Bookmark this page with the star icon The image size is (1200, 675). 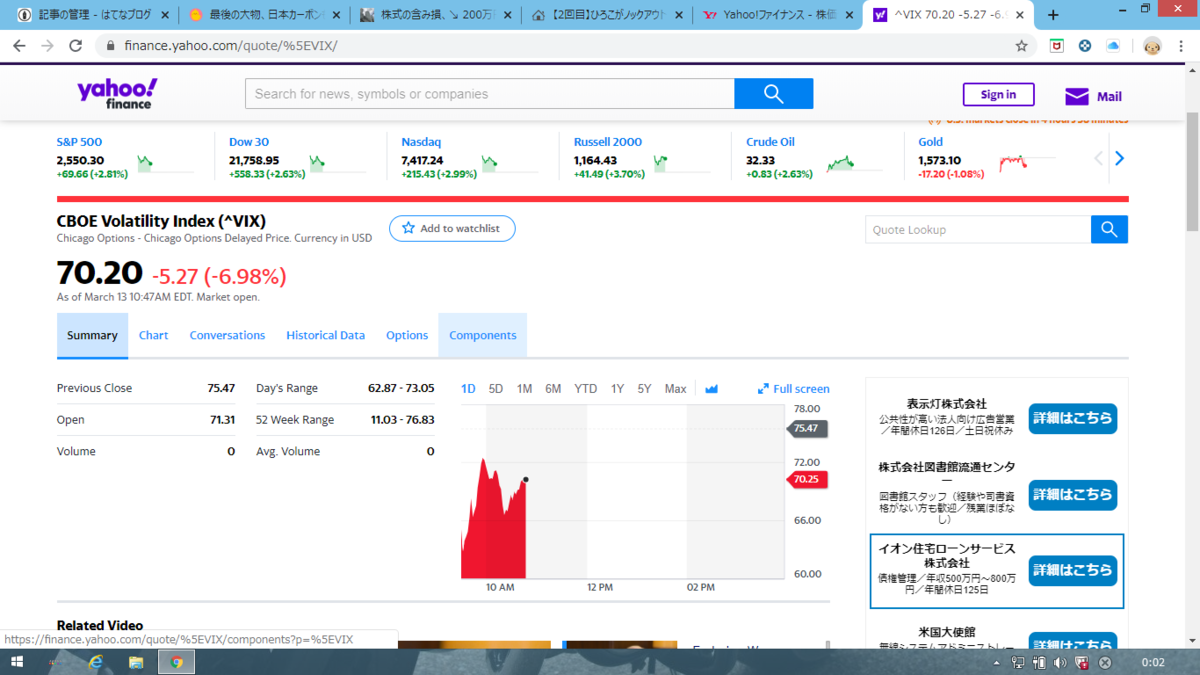pyautogui.click(x=1021, y=46)
